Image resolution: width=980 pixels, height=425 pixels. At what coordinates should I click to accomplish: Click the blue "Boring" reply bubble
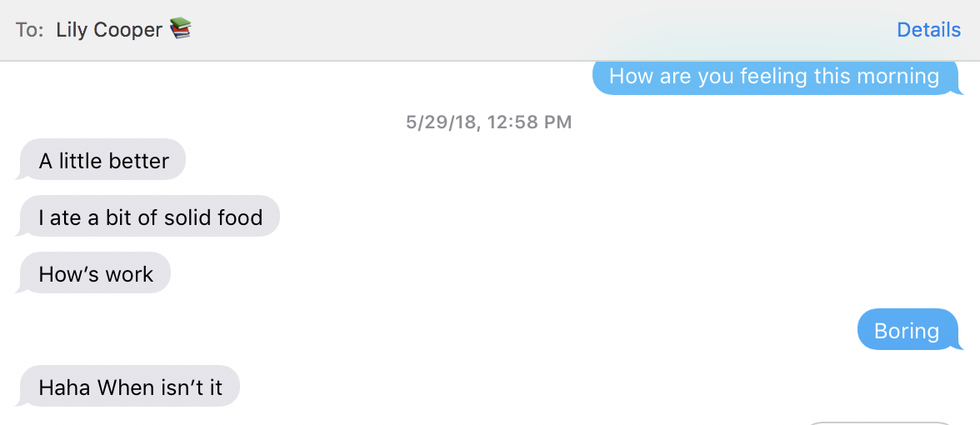coord(906,331)
